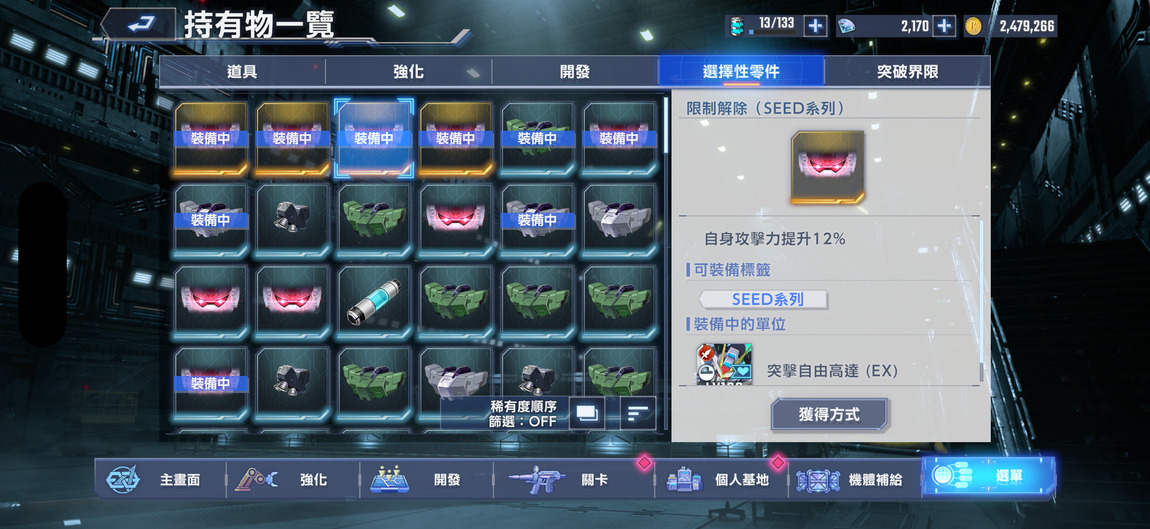This screenshot has height=529, width=1150.
Task: Click the 獲得方式 button
Action: click(x=829, y=415)
